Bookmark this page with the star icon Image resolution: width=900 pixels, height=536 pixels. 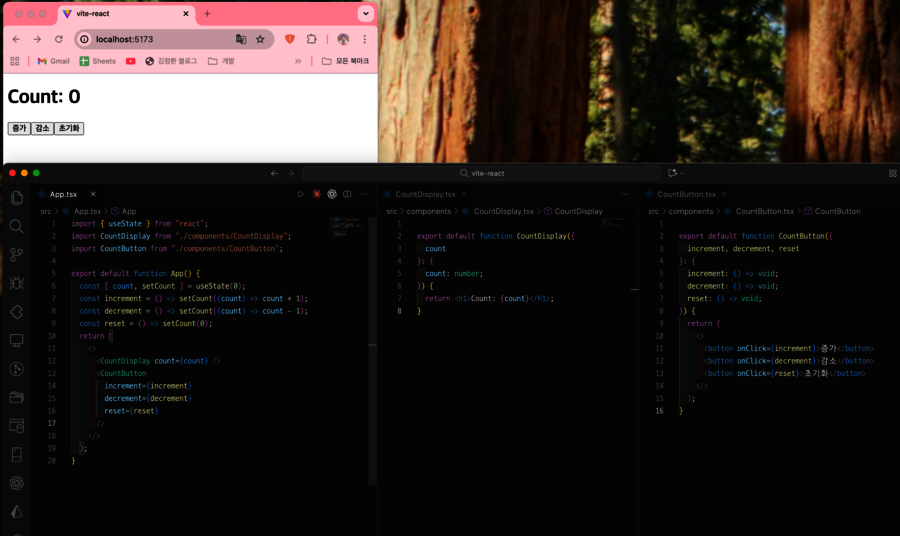pos(260,39)
